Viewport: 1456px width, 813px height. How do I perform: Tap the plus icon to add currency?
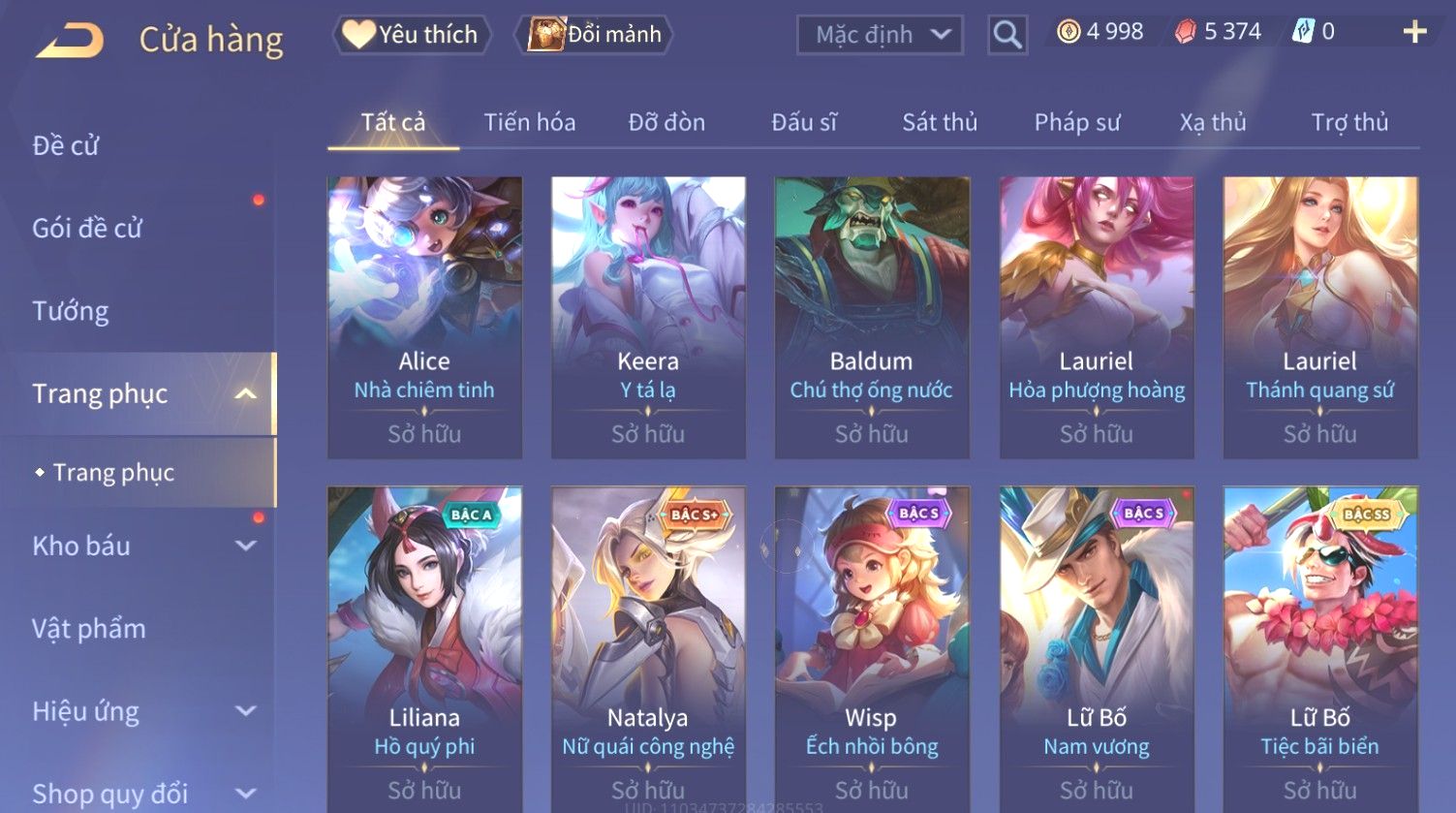click(1414, 32)
